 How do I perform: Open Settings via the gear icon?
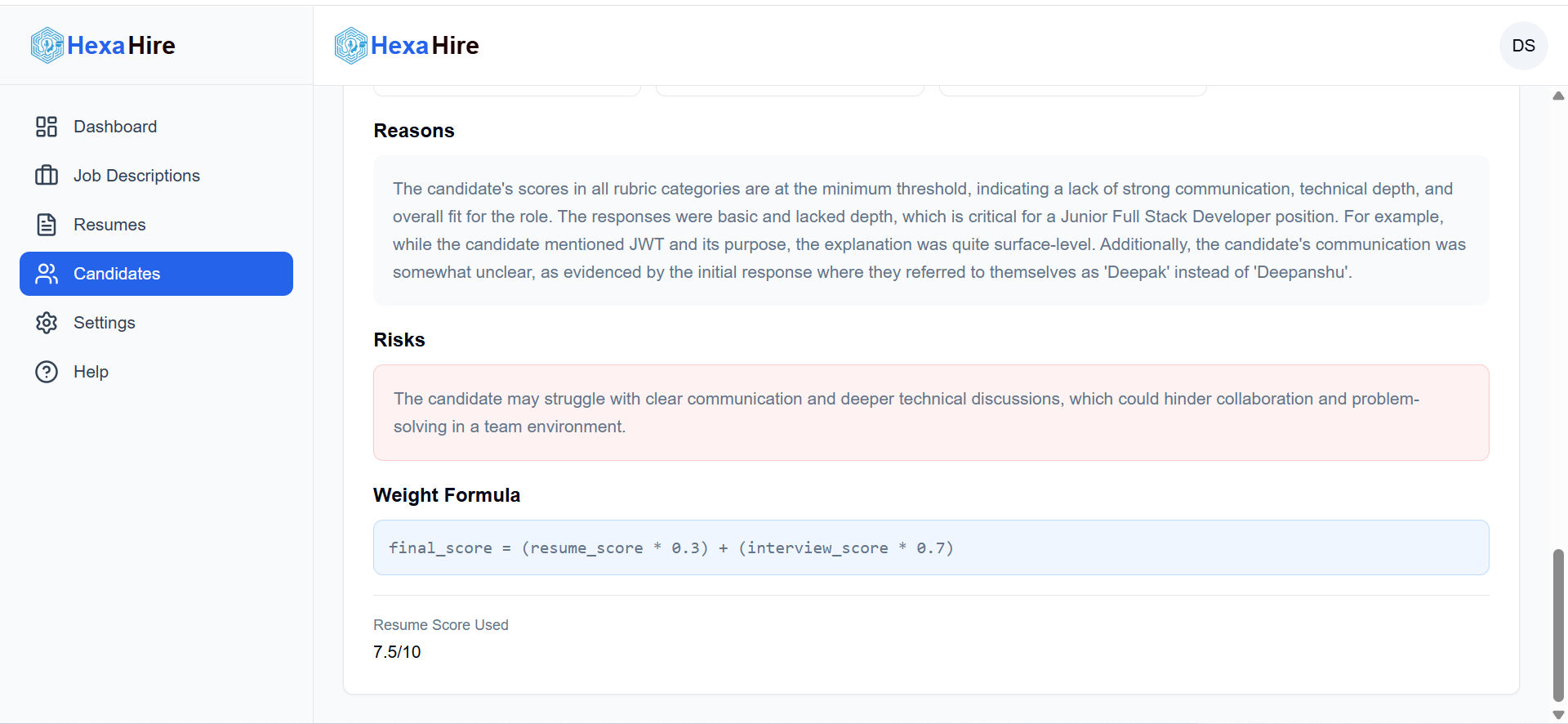tap(47, 323)
